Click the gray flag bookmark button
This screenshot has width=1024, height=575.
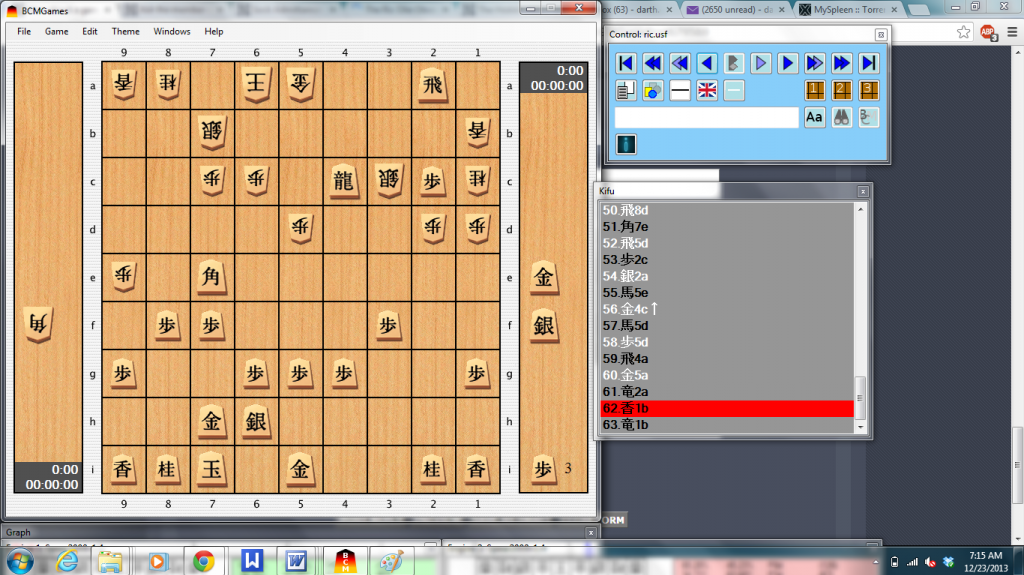point(733,63)
